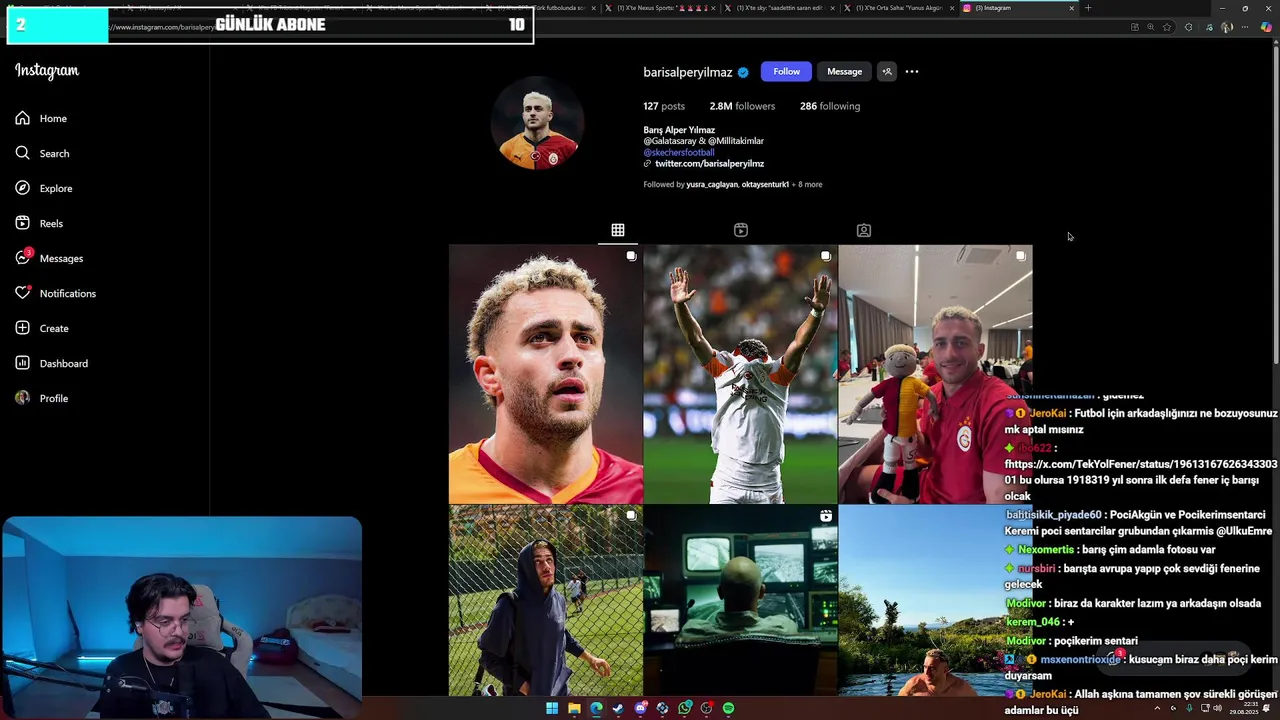Open the three-dot profile options menu

tap(912, 71)
